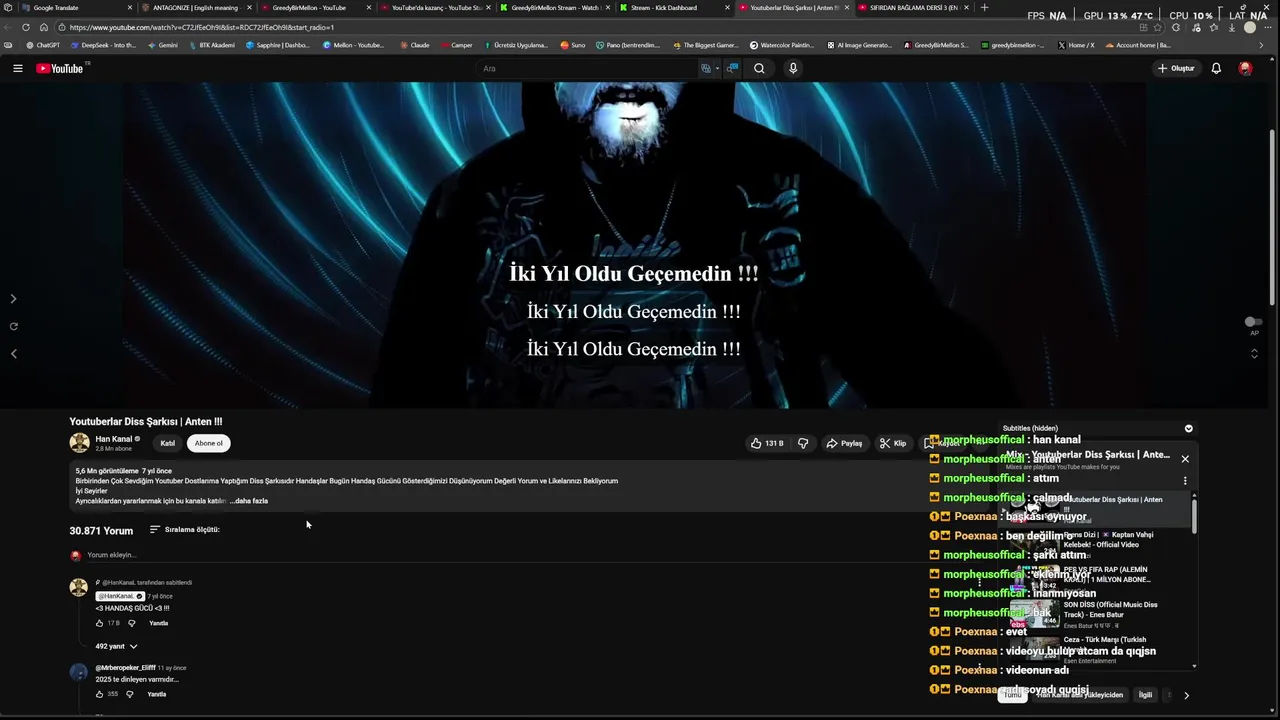Reload the page via browser toolbar
The width and height of the screenshot is (1280, 720).
tap(26, 27)
